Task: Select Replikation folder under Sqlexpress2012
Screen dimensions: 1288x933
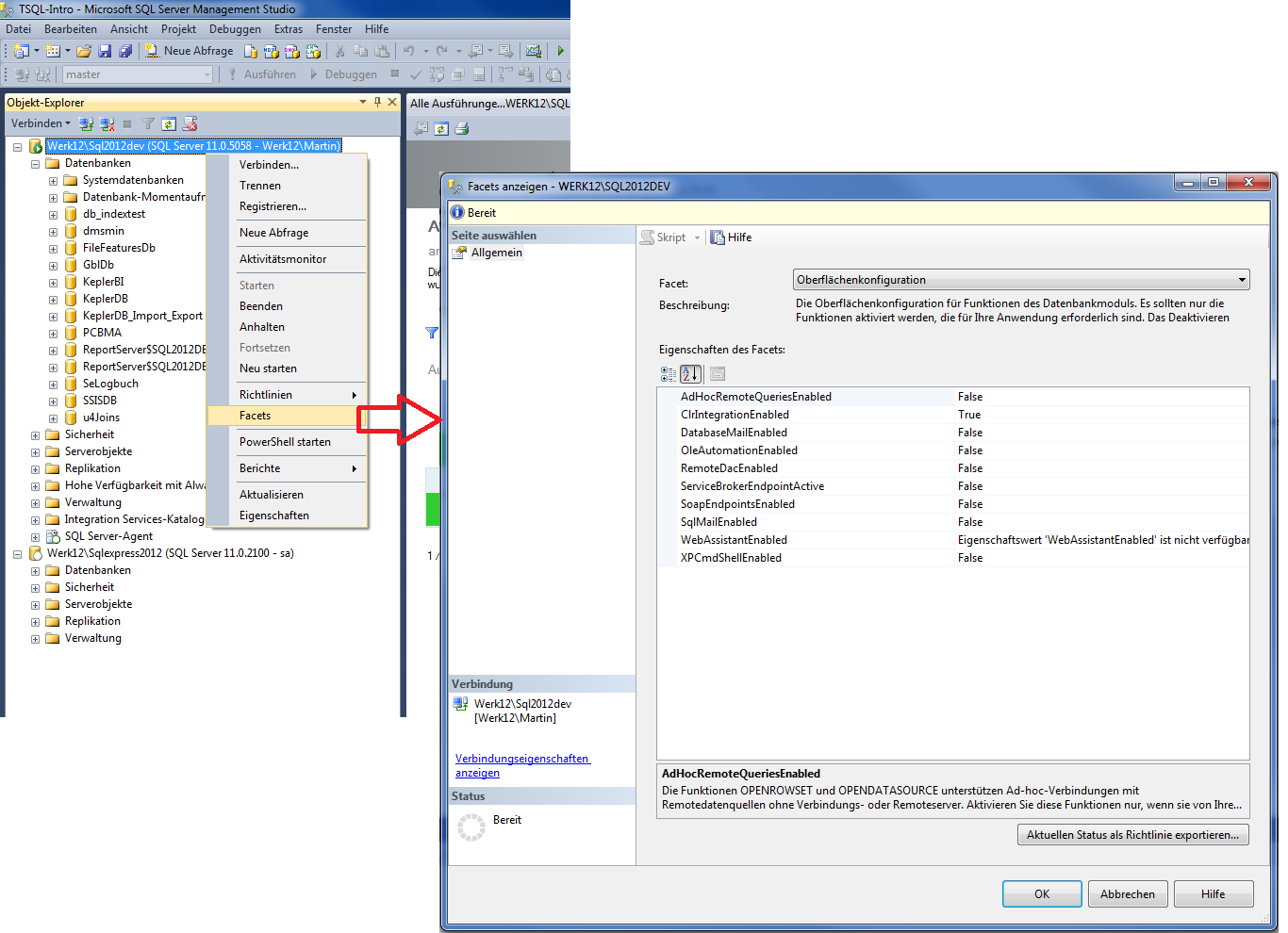Action: click(x=92, y=621)
